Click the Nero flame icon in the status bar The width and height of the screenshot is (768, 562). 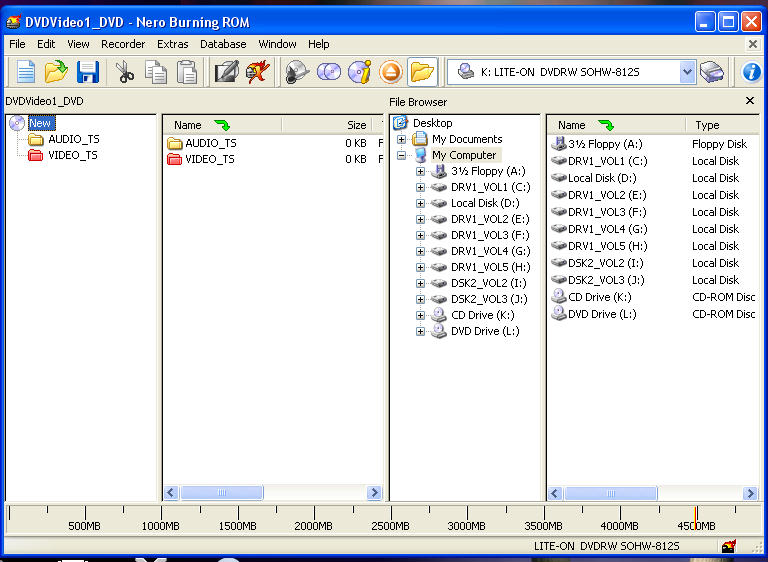pyautogui.click(x=729, y=546)
